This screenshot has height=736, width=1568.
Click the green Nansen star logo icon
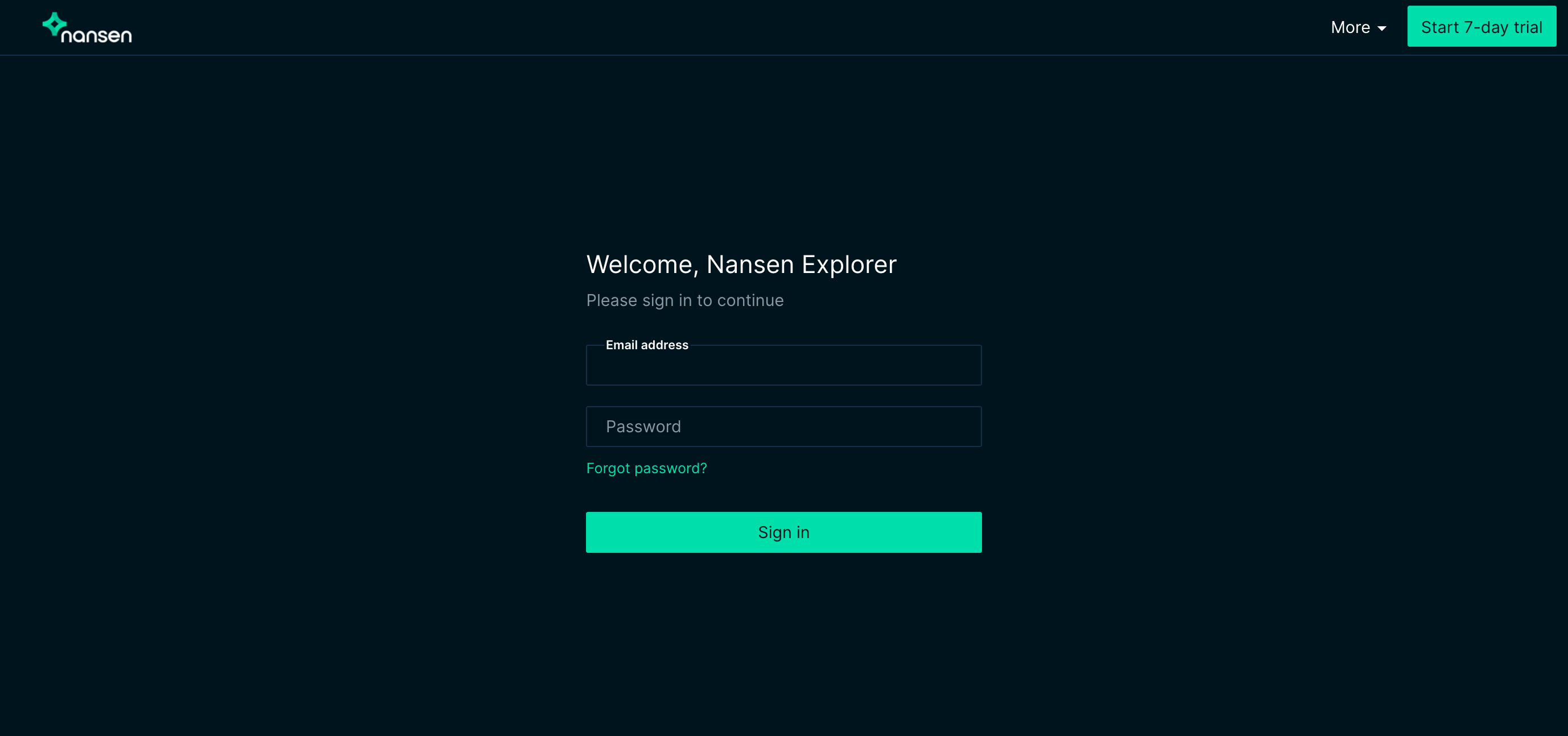(54, 24)
